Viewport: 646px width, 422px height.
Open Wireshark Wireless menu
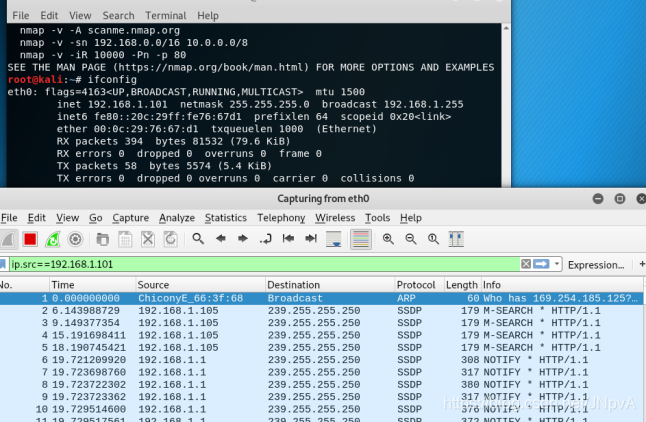pos(335,218)
